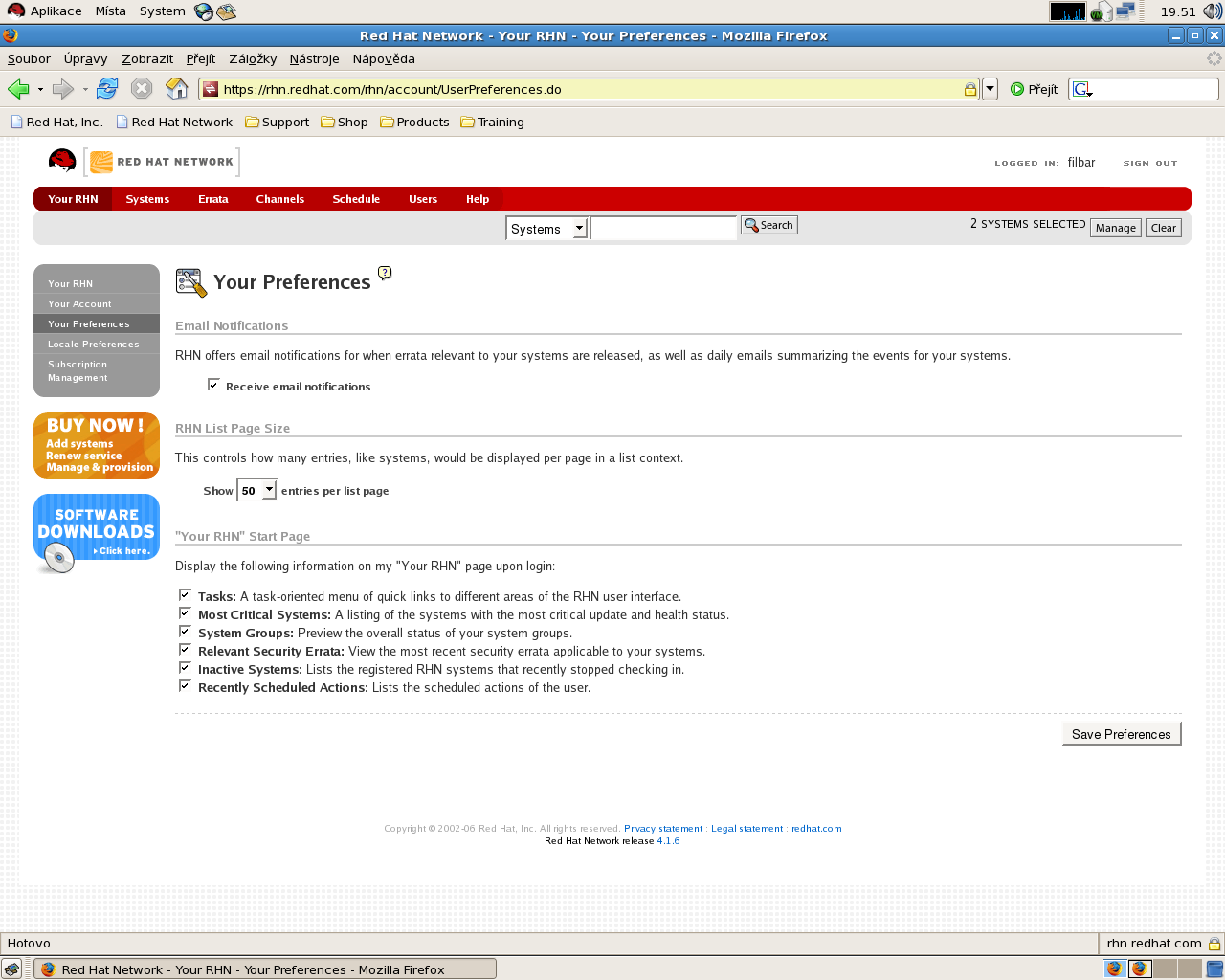Click the Software Downloads banner
Screen dimensions: 1225x980
pyautogui.click(x=96, y=533)
